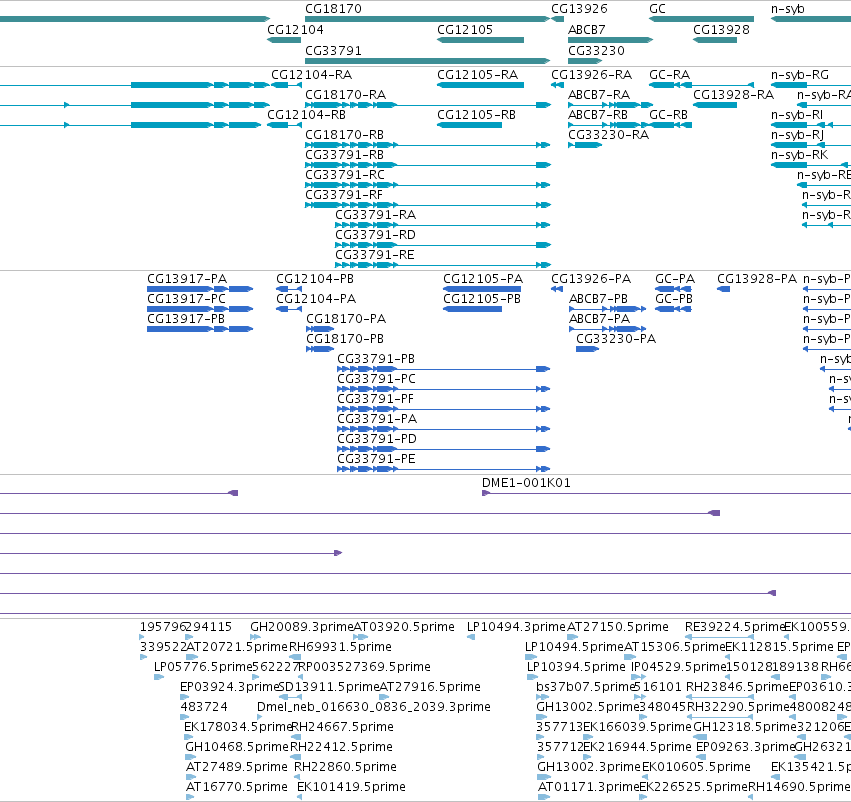Select the CG13917-PB protein label
The image size is (851, 802).
pyautogui.click(x=186, y=319)
